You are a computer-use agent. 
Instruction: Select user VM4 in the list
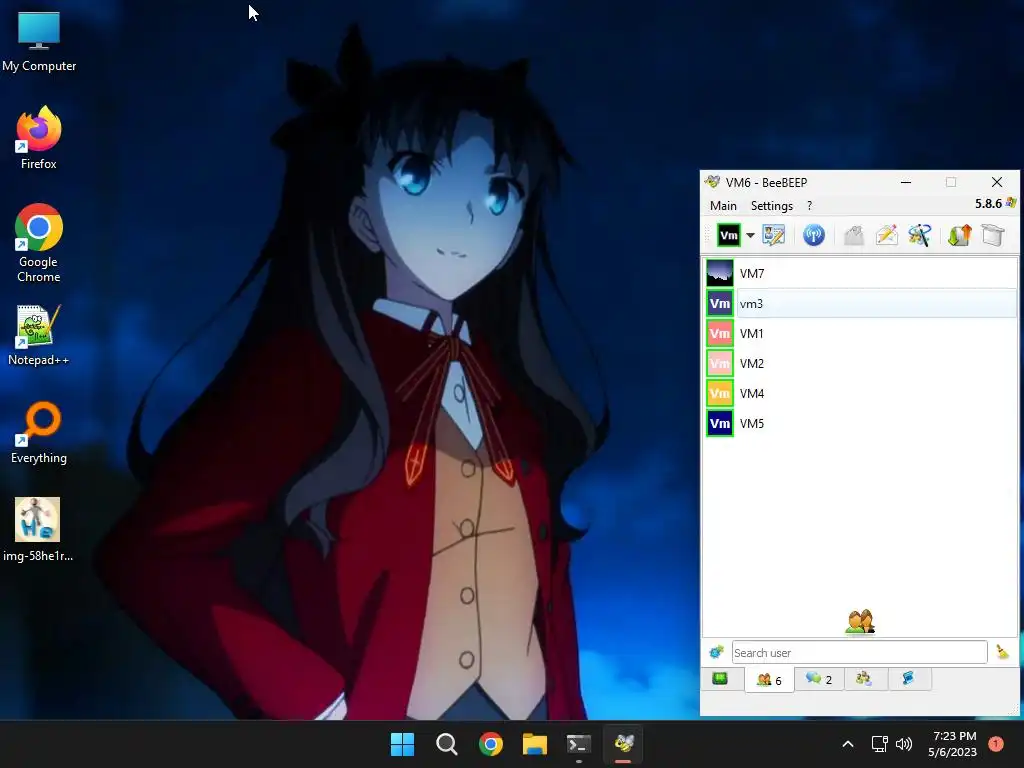(x=860, y=394)
